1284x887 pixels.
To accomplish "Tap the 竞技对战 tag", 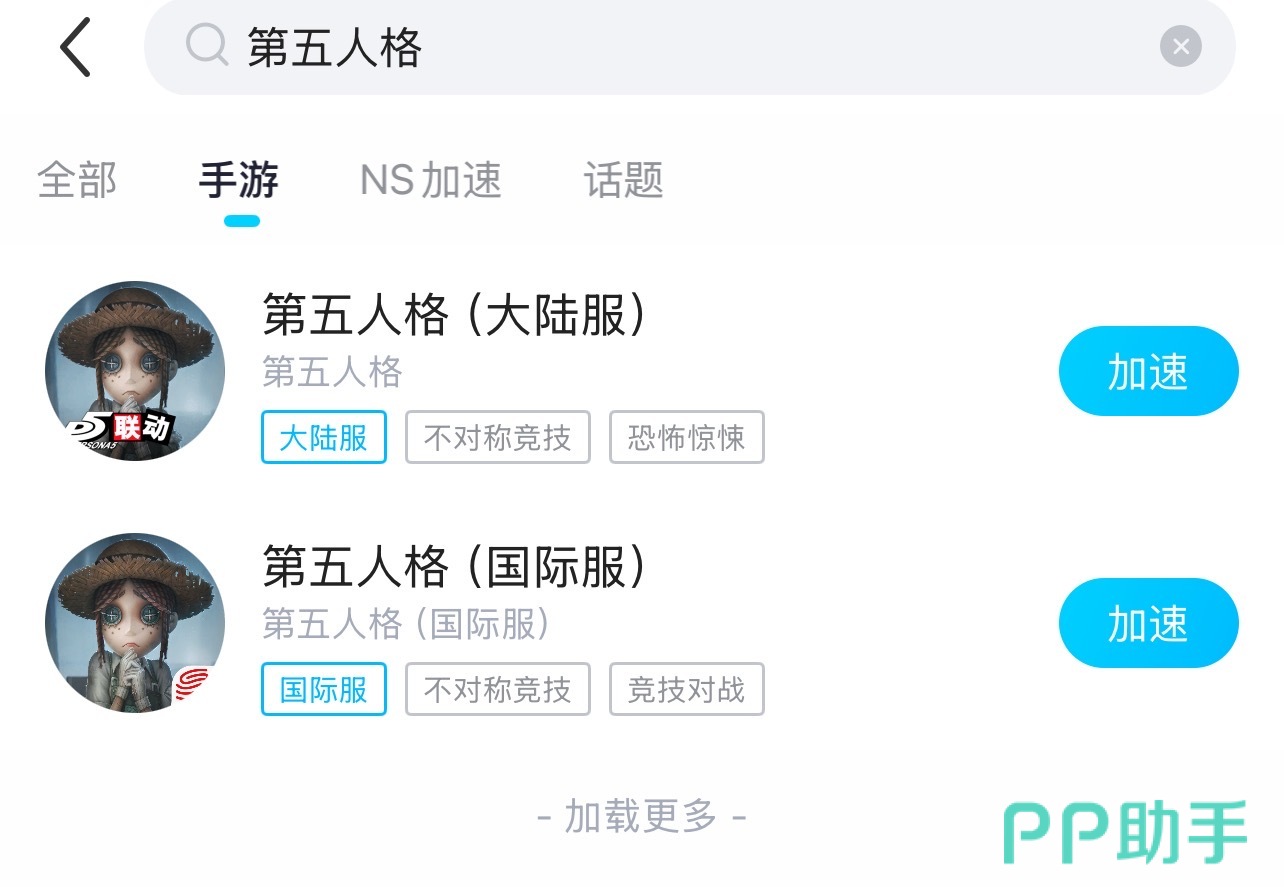I will click(x=686, y=689).
